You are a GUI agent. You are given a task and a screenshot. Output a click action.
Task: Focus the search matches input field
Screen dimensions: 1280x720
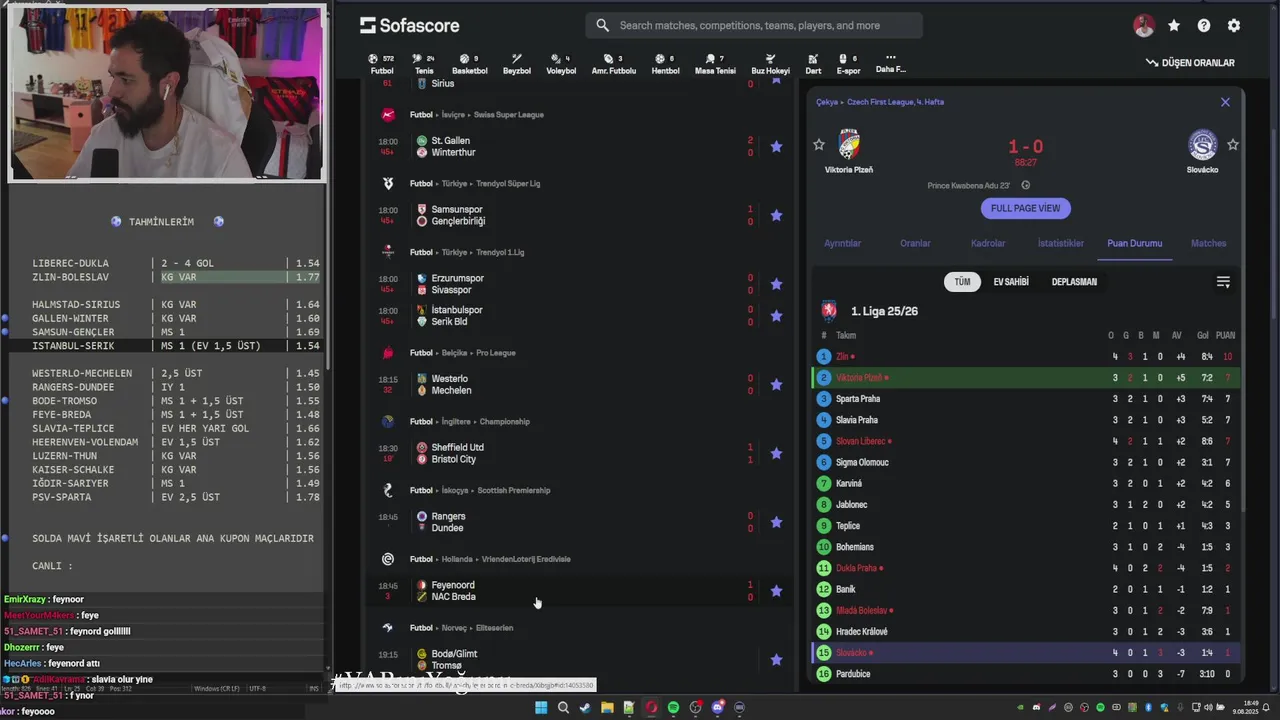coord(754,26)
